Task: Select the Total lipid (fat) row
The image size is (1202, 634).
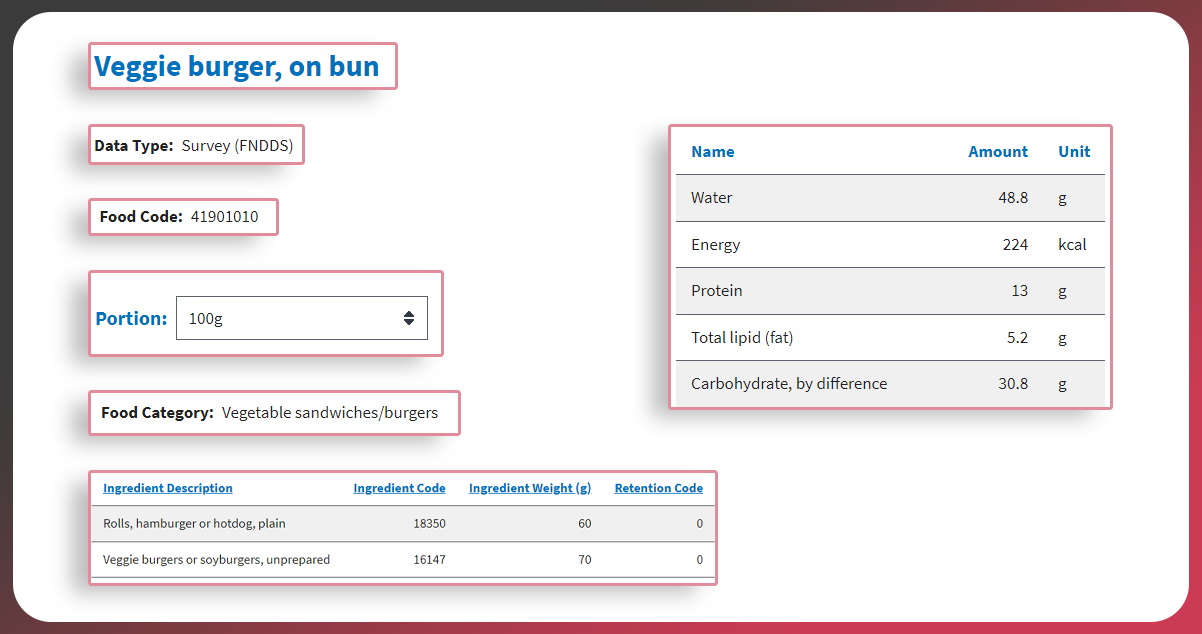Action: tap(890, 338)
